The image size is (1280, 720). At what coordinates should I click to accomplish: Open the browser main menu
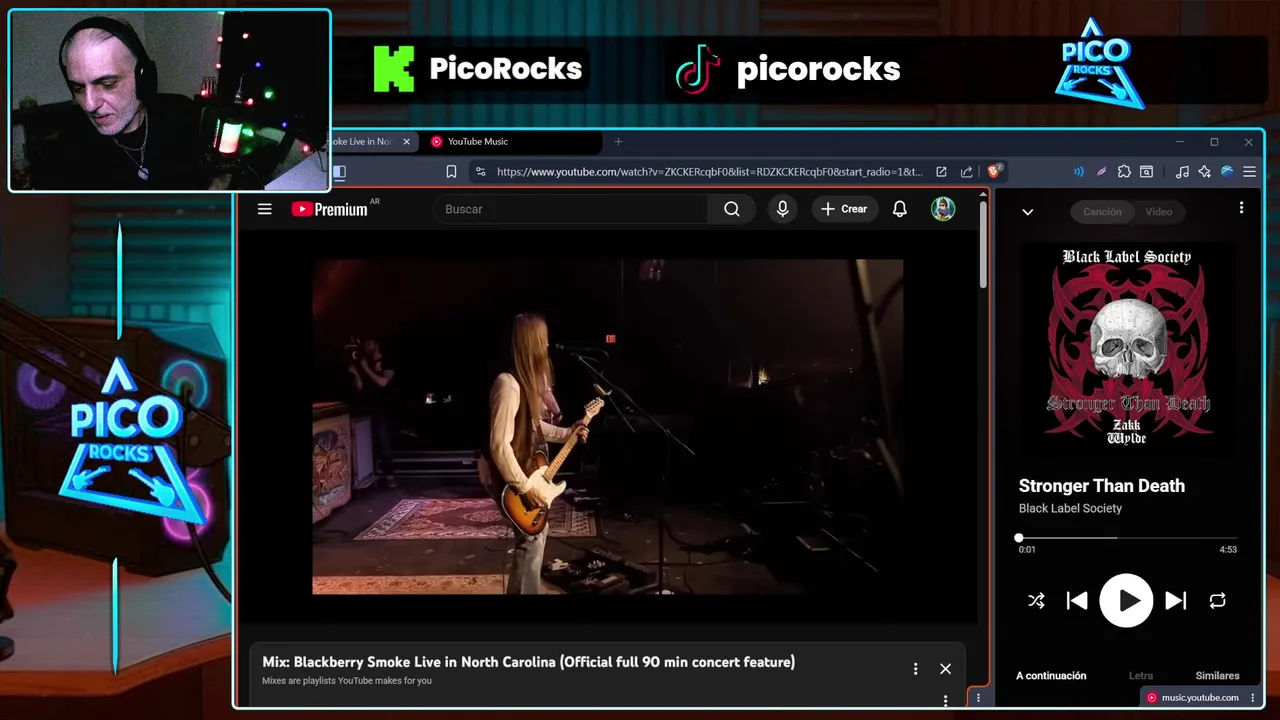tap(1249, 172)
